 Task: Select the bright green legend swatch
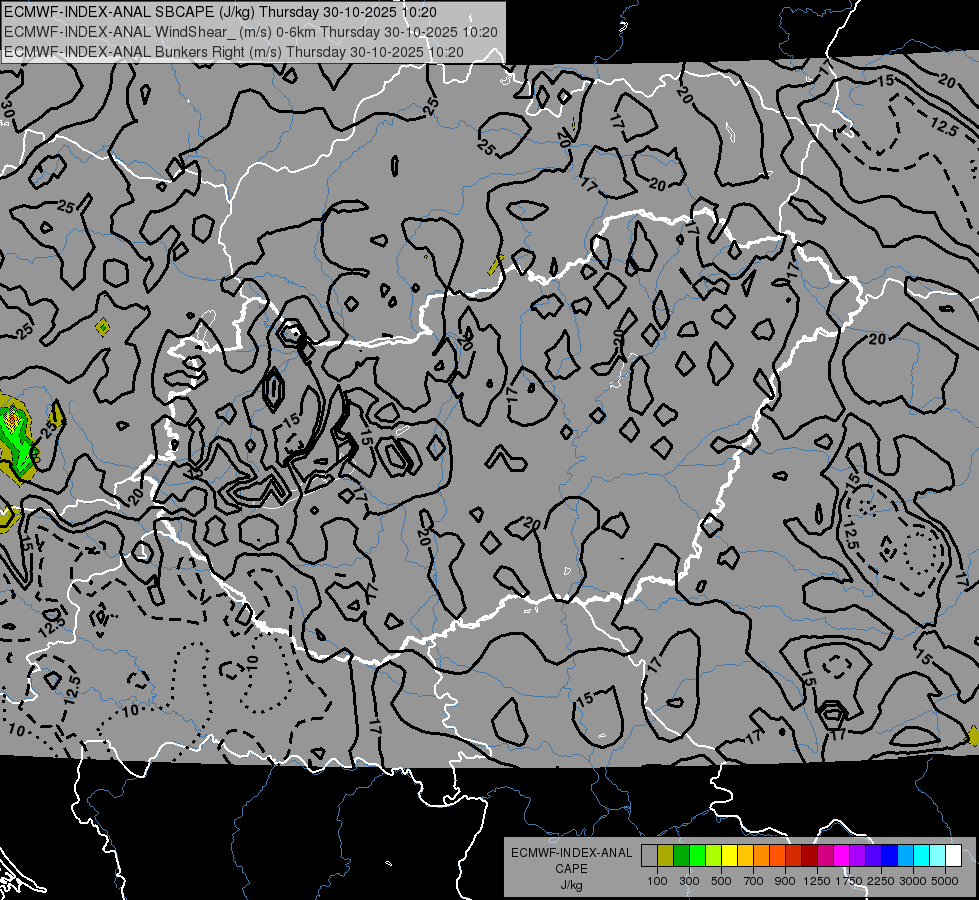tap(697, 856)
